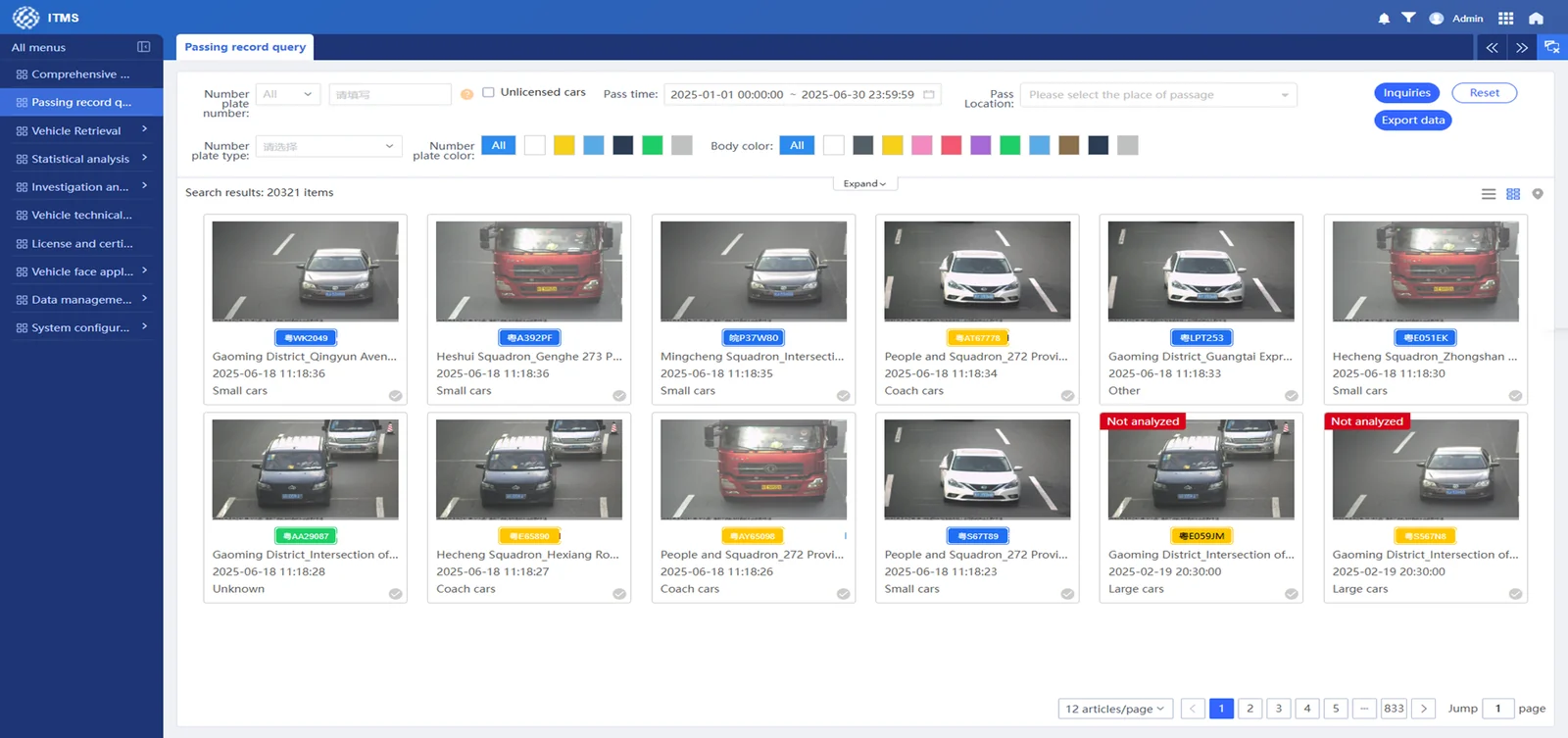1568x738 pixels.
Task: Open the Admin user avatar
Action: 1437,19
